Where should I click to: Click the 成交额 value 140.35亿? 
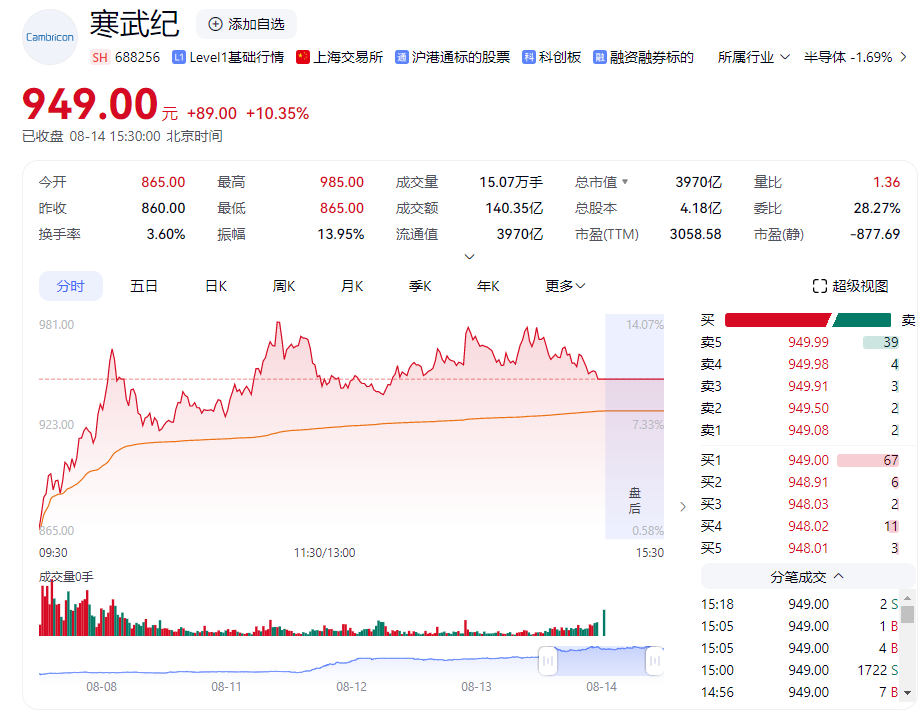(514, 208)
